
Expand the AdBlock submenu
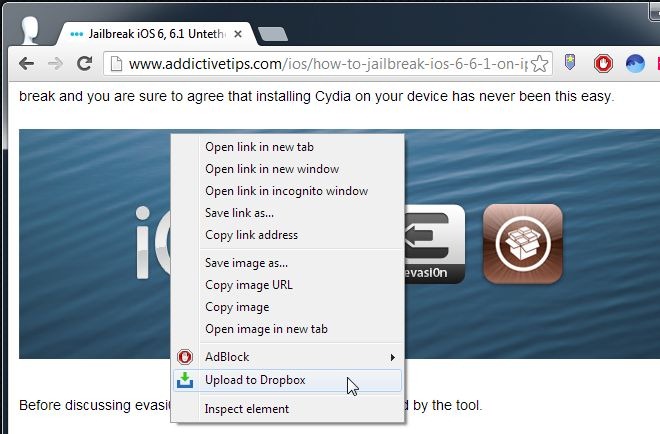pyautogui.click(x=287, y=357)
